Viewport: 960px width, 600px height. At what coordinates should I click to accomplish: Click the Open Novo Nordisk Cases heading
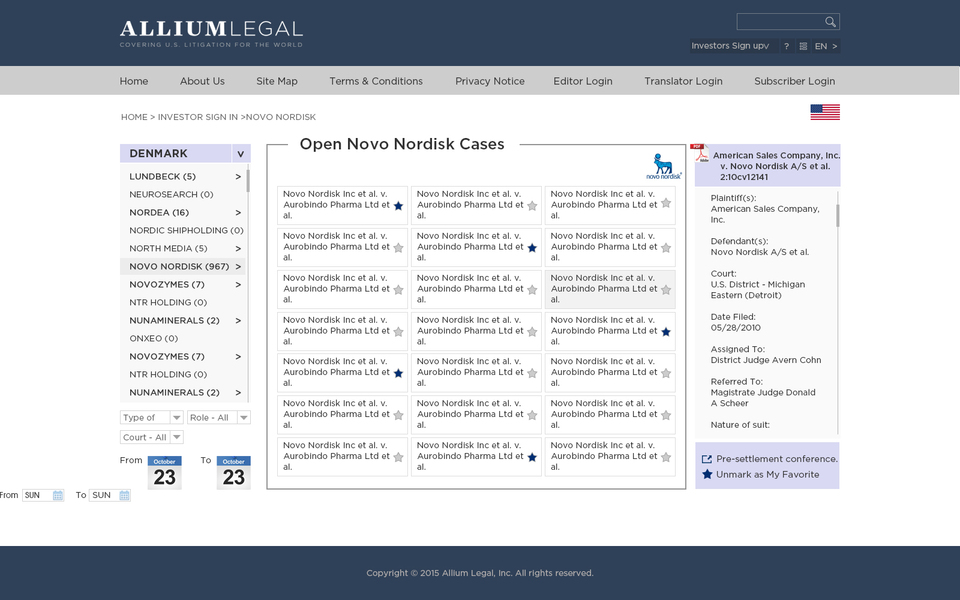pyautogui.click(x=402, y=144)
